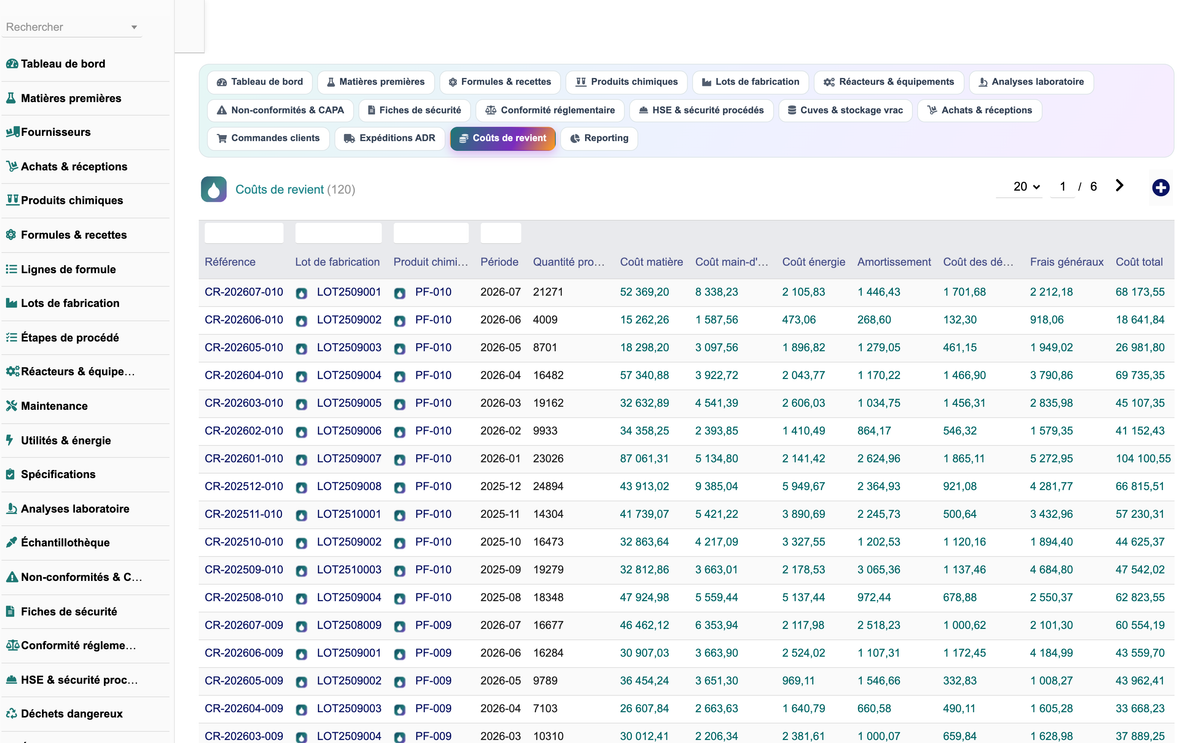This screenshot has width=1200, height=743.
Task: Switch to the Formules & recettes tab
Action: click(500, 82)
